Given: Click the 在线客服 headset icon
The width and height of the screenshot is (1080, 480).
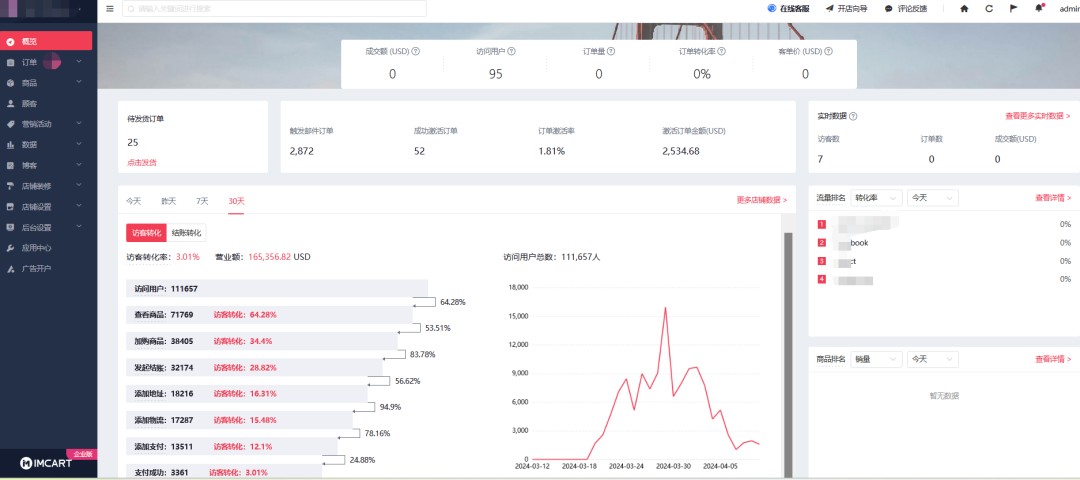Looking at the screenshot, I should (x=771, y=8).
